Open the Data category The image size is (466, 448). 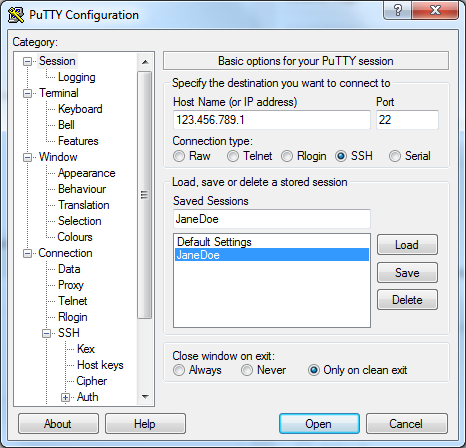tap(69, 269)
